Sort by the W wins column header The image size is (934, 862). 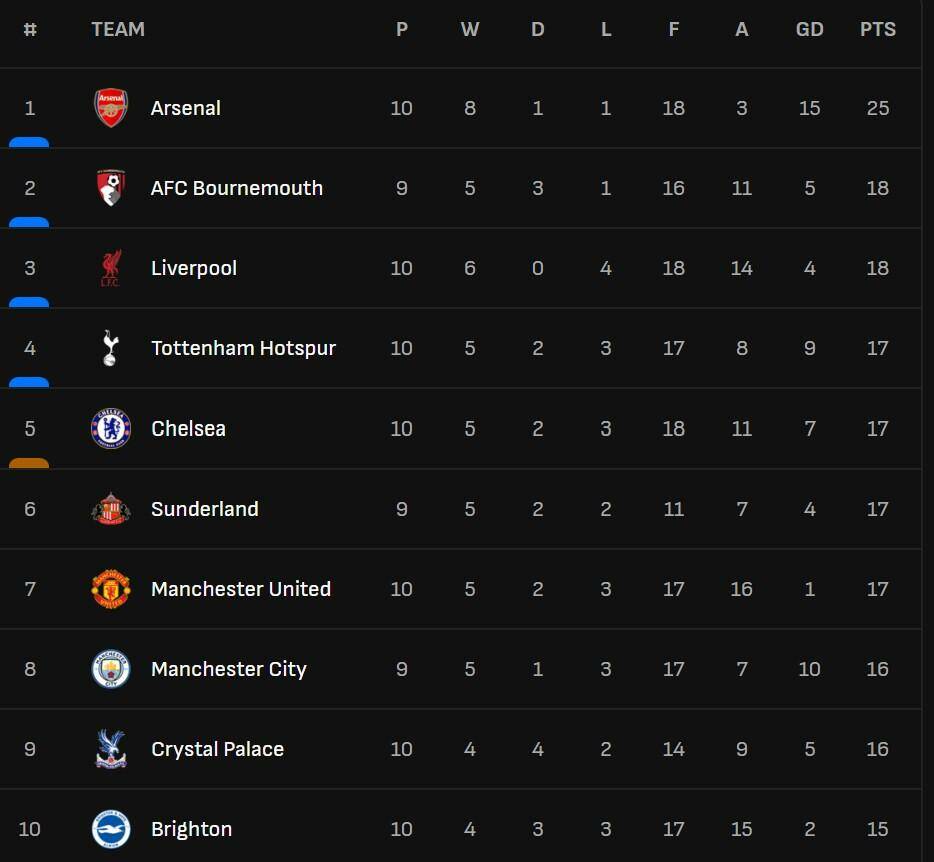(x=469, y=29)
